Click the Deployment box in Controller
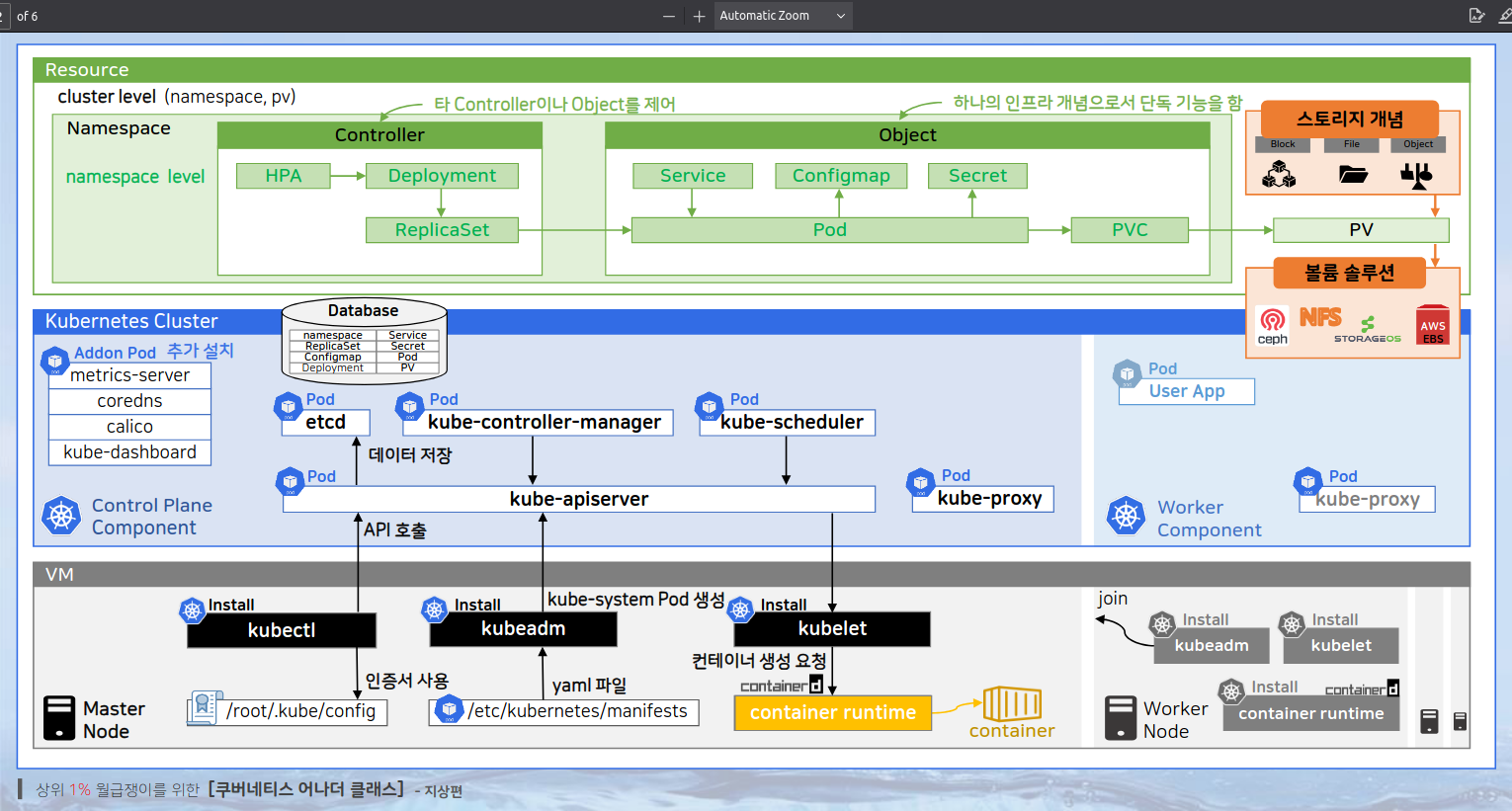The height and width of the screenshot is (811, 1512). [442, 176]
